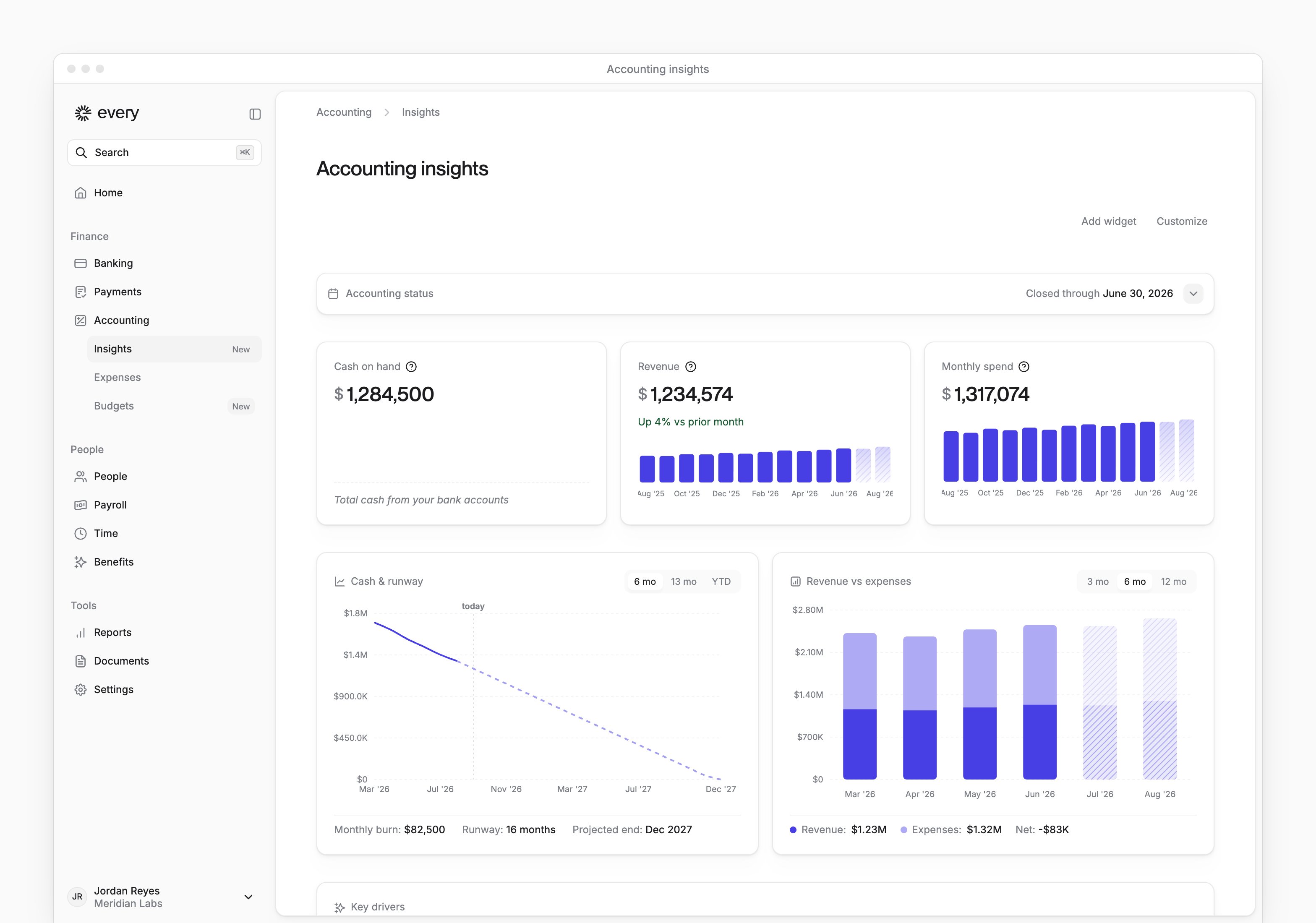The height and width of the screenshot is (923, 1316).
Task: Click the Cash & runway line chart icon
Action: coord(339,581)
